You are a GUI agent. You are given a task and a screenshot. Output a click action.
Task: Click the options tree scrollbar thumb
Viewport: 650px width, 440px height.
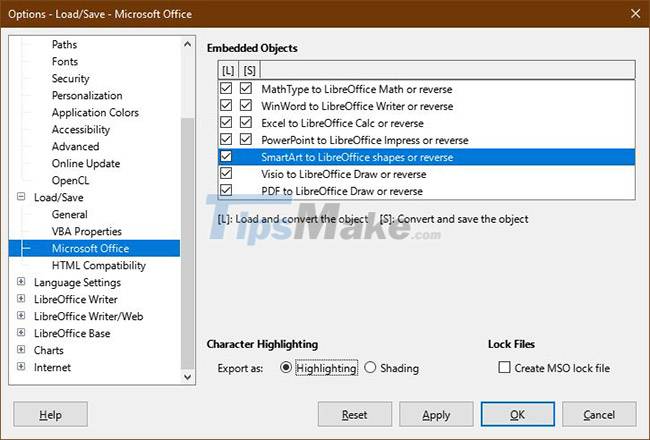click(x=187, y=243)
